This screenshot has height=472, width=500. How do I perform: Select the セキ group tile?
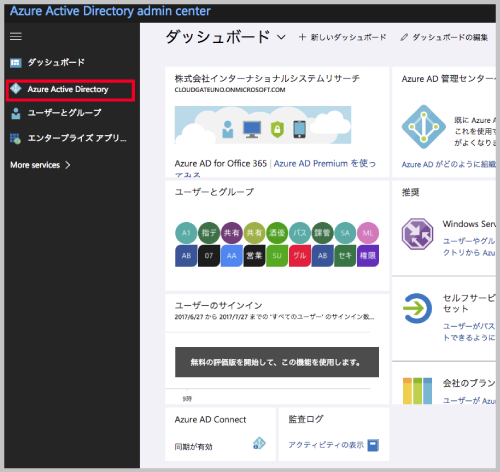click(345, 256)
